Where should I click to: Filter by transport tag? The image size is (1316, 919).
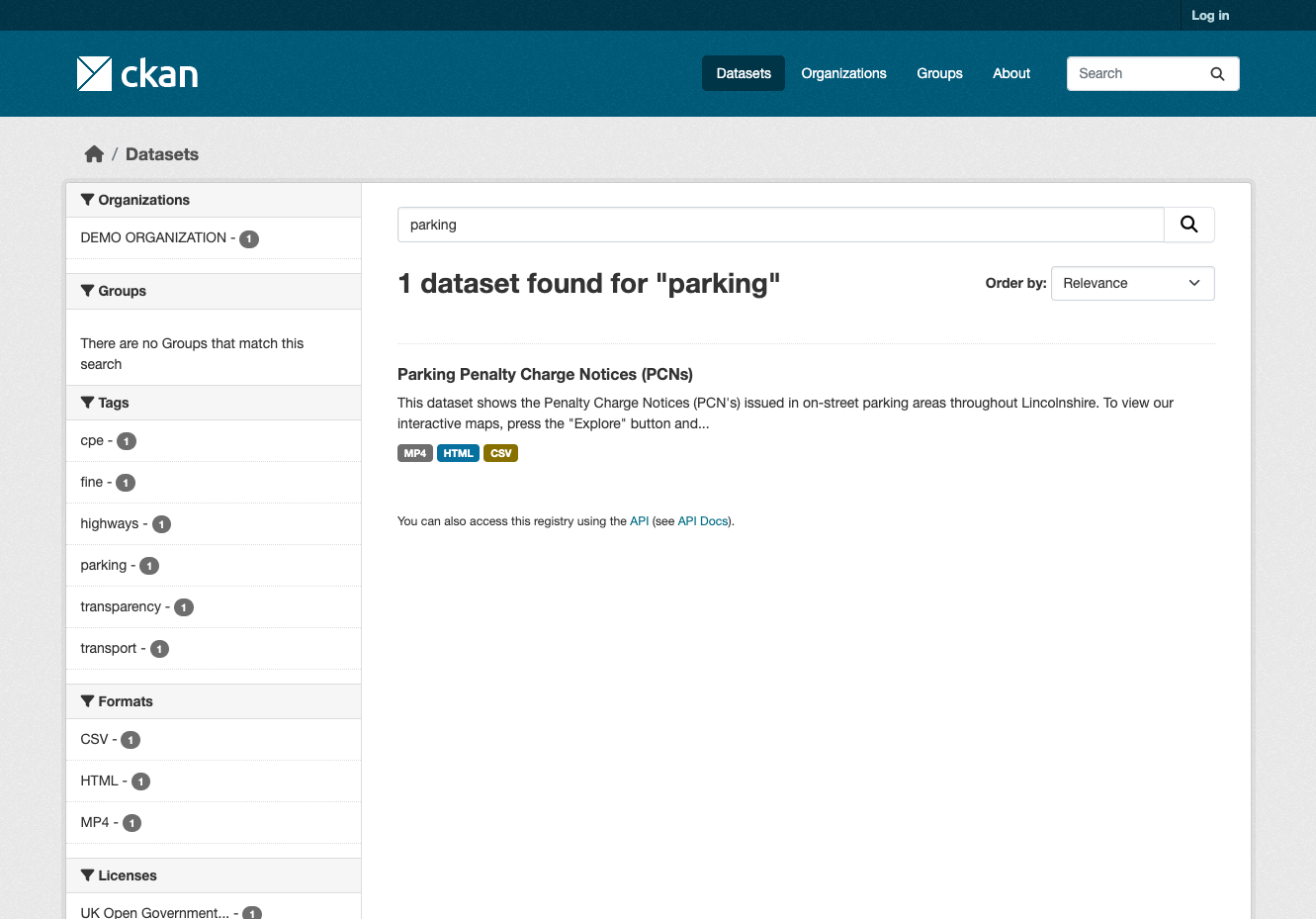click(x=214, y=649)
